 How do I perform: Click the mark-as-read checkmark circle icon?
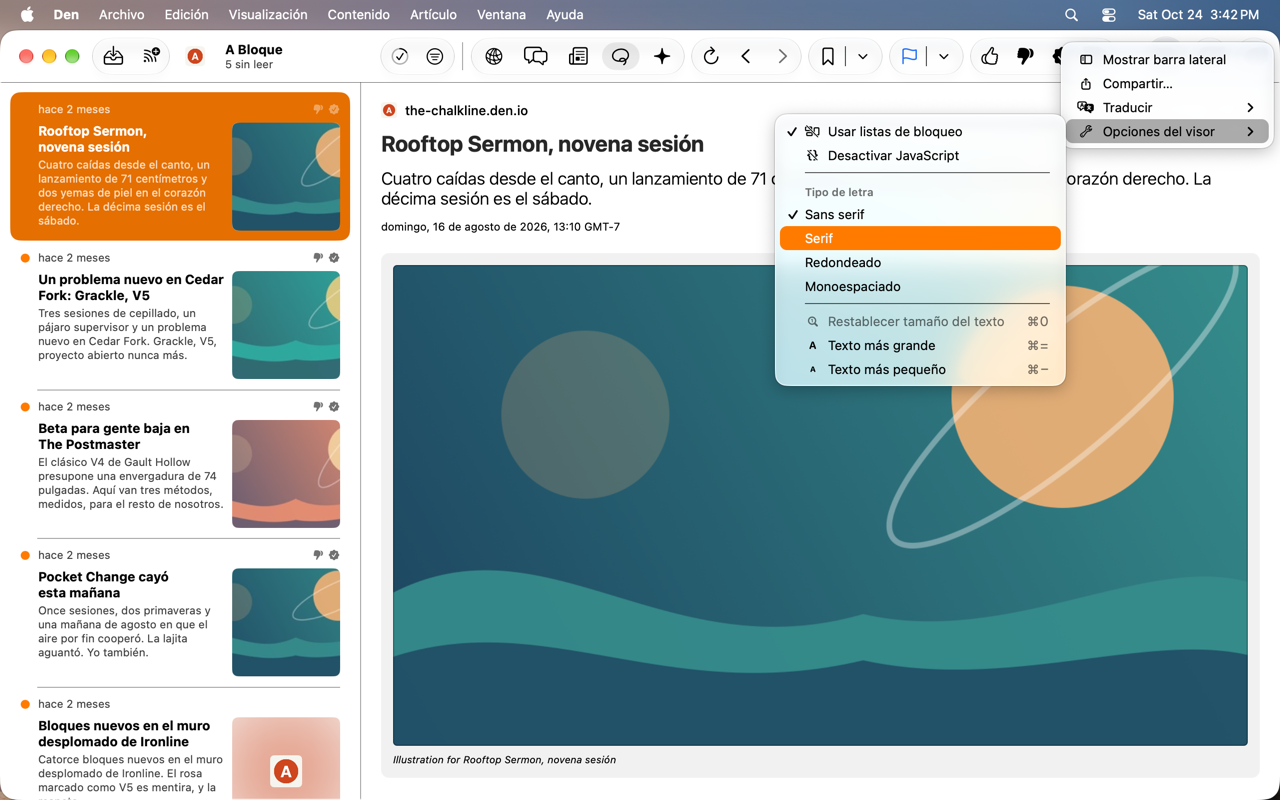(400, 57)
